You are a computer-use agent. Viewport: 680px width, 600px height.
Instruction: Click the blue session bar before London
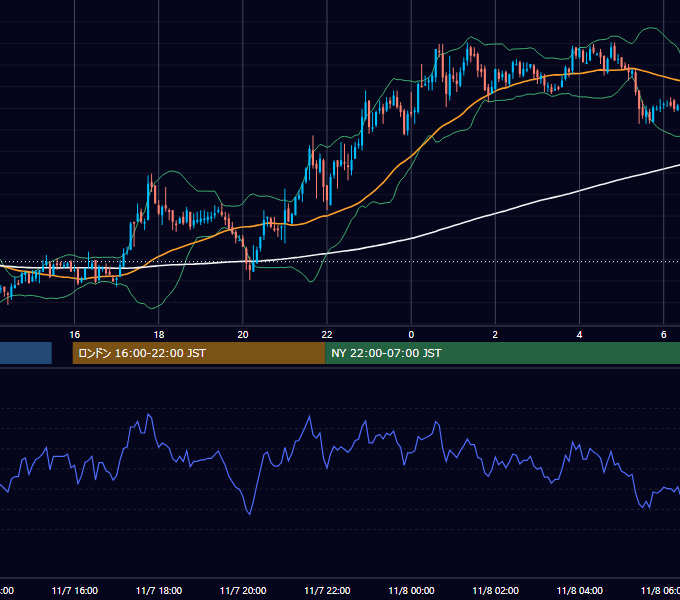coord(26,353)
